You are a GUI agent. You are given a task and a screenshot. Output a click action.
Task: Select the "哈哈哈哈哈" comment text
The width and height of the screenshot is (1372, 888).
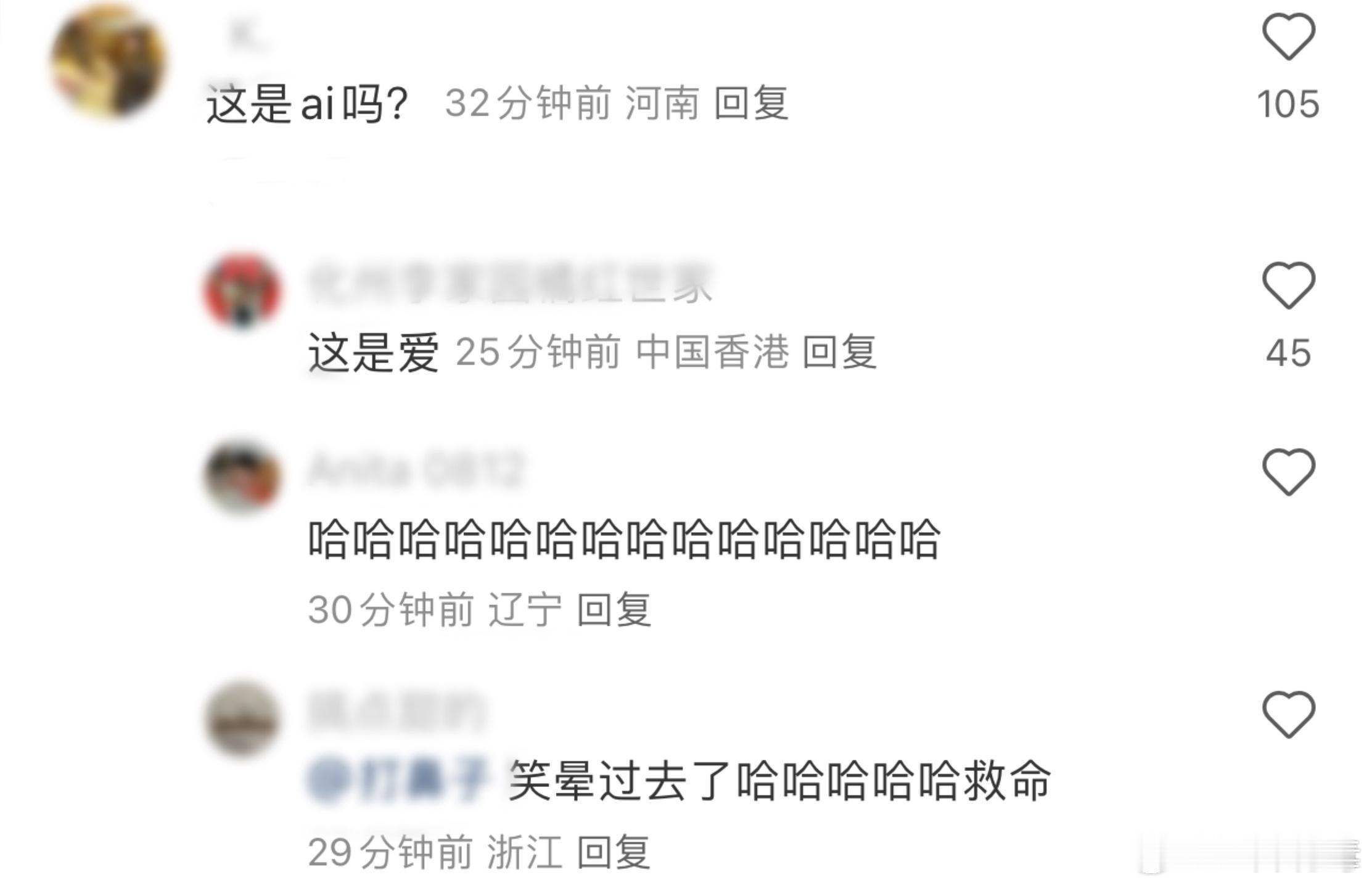coord(623,540)
